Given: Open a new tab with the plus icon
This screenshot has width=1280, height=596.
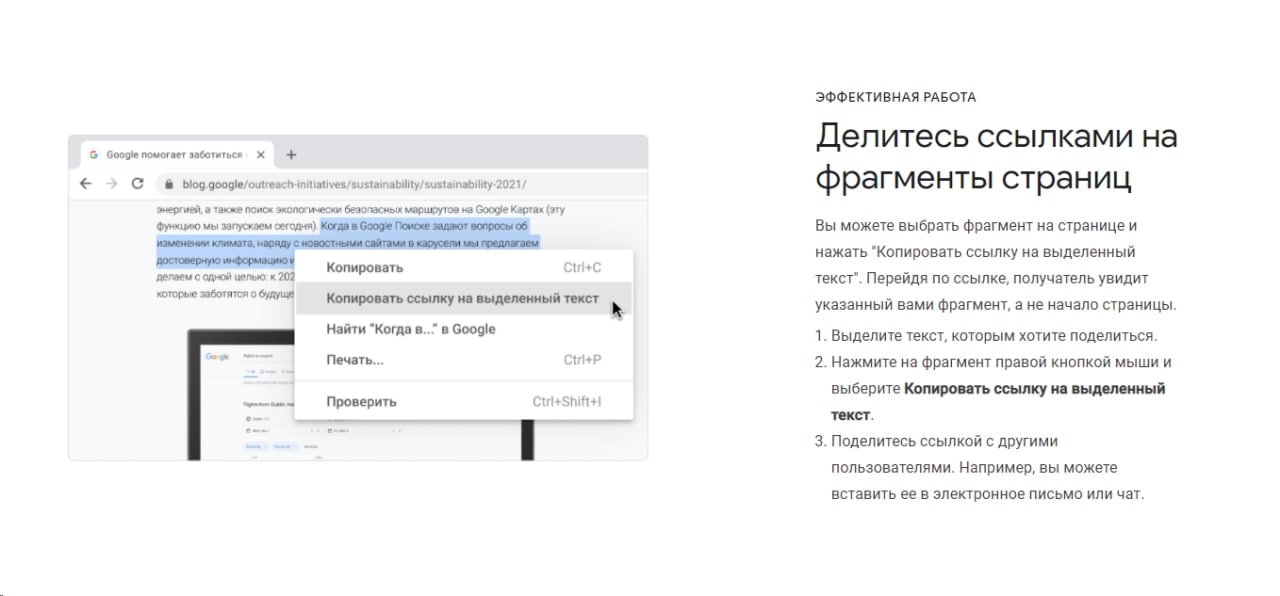Looking at the screenshot, I should click(291, 155).
